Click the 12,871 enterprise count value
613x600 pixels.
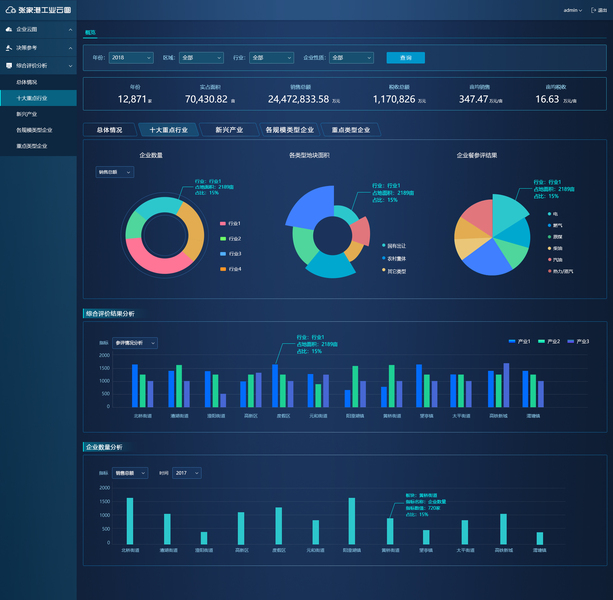click(x=132, y=99)
